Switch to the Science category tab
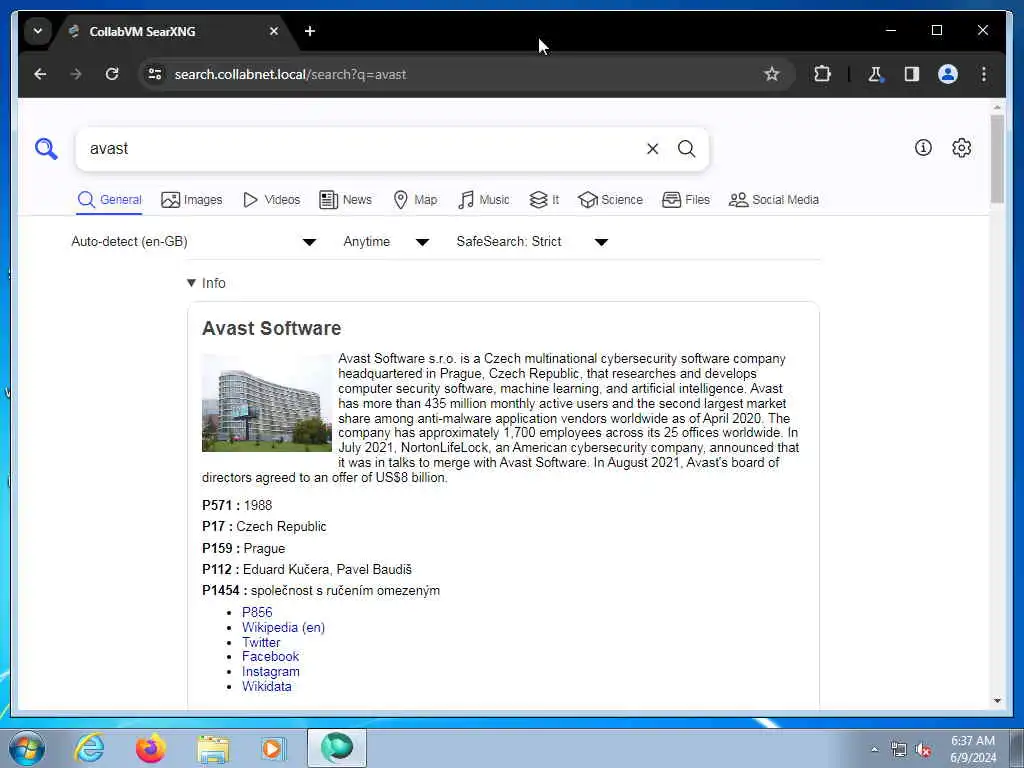 click(611, 200)
